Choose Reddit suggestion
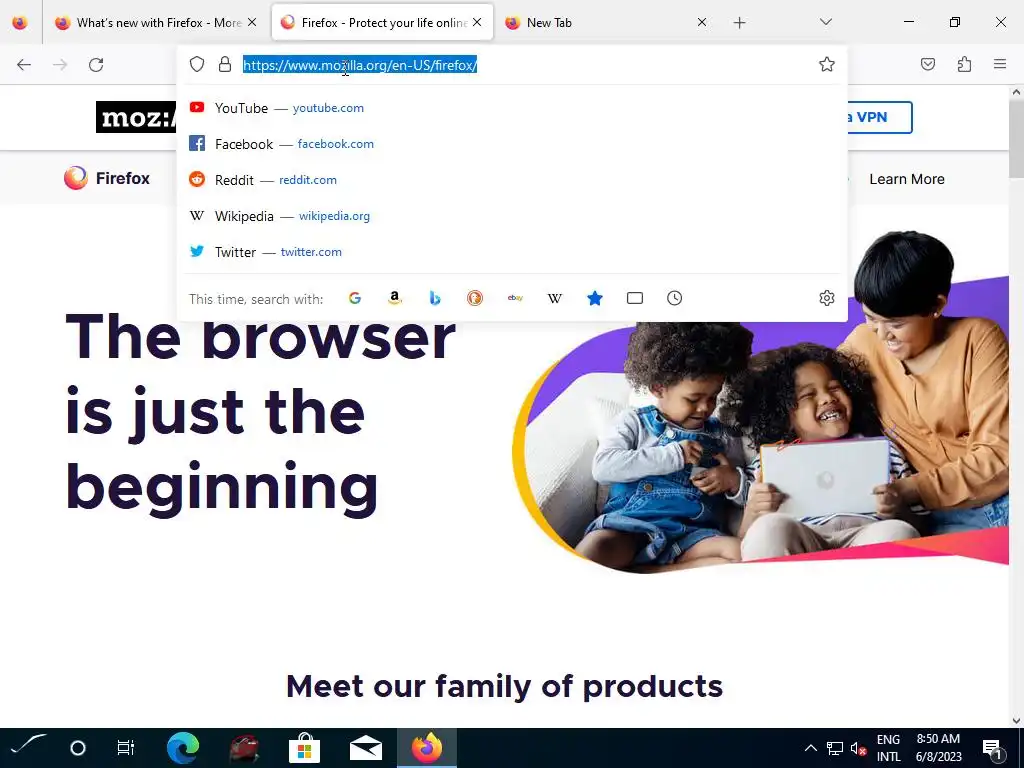Image resolution: width=1024 pixels, height=768 pixels. click(512, 180)
